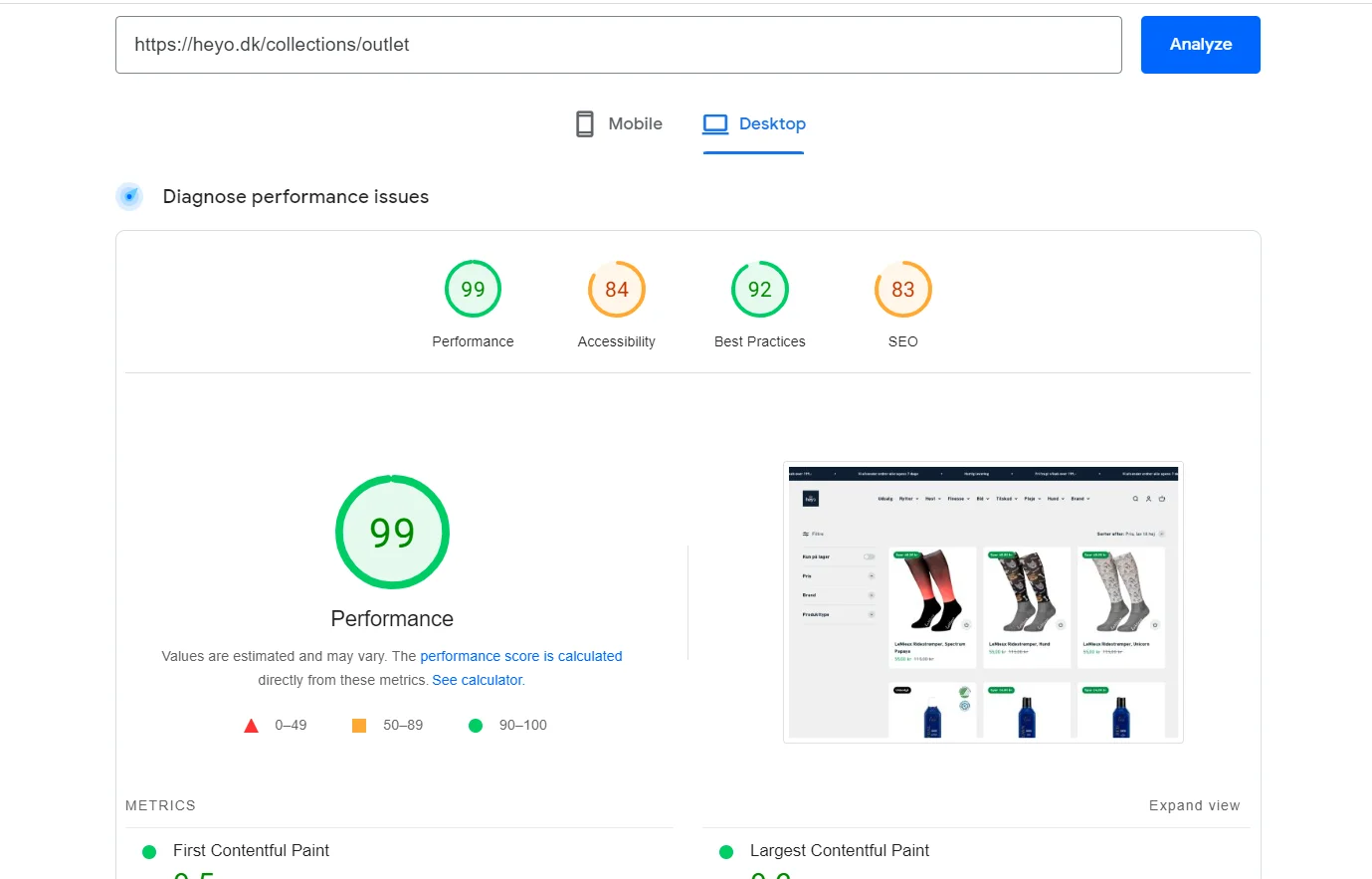Screen dimensions: 1372x879
Task: Click the desktop laptop icon
Action: pyautogui.click(x=715, y=124)
